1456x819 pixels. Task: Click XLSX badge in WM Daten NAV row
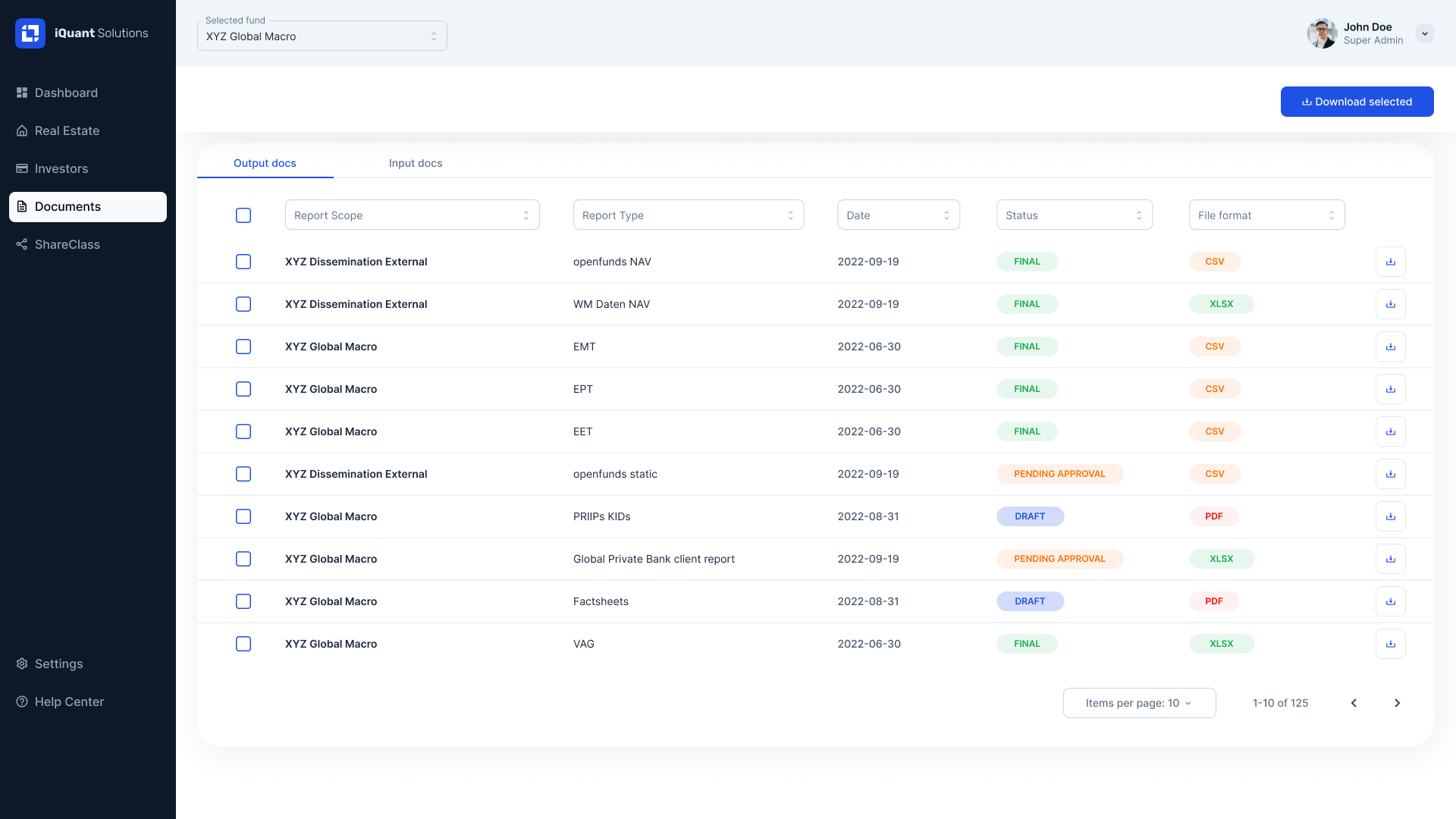coord(1221,304)
